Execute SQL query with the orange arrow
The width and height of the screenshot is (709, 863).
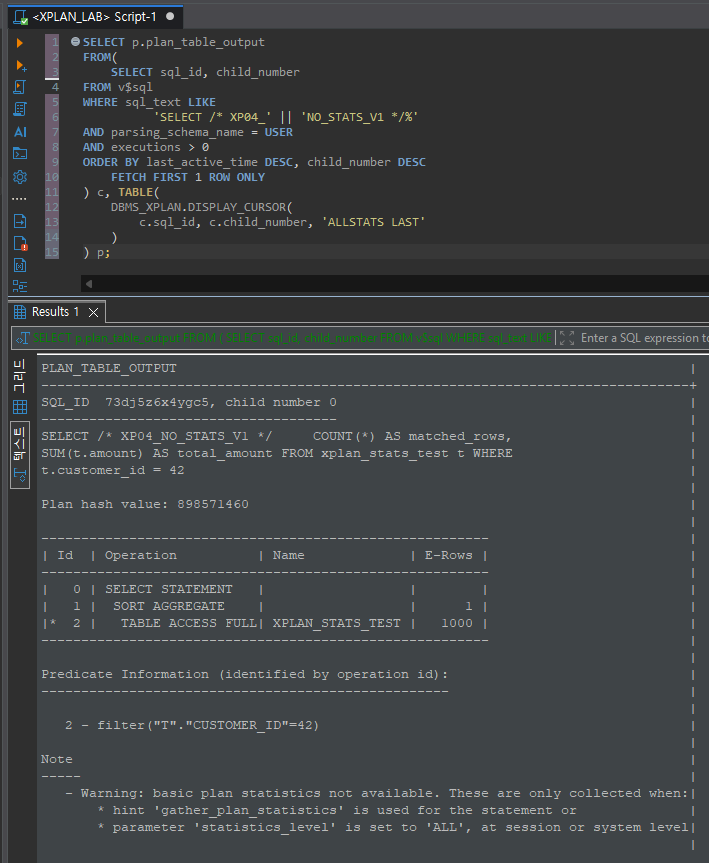(20, 43)
